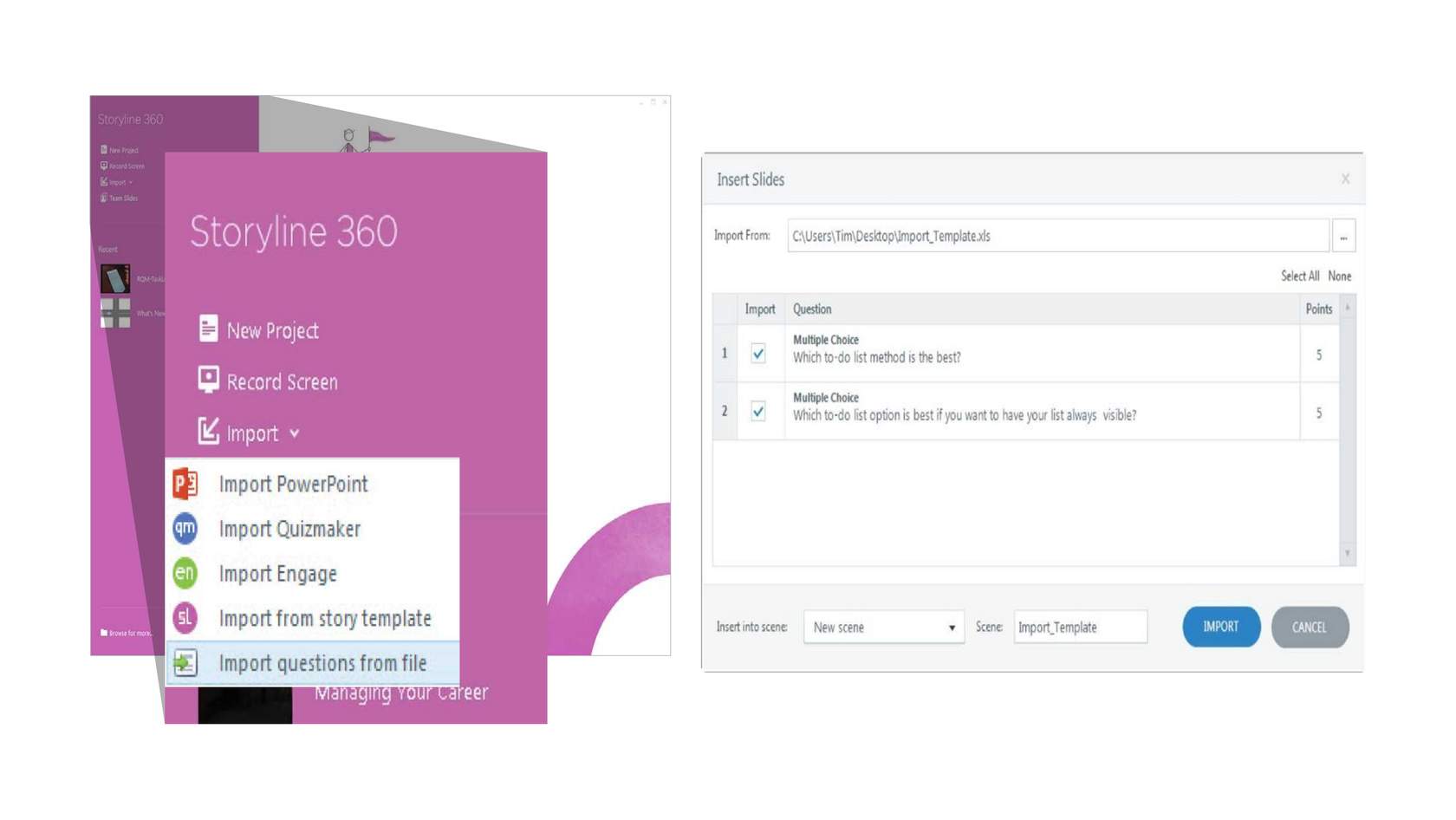The image size is (1456, 820).
Task: Click the question list scroll up arrow
Action: [1348, 308]
